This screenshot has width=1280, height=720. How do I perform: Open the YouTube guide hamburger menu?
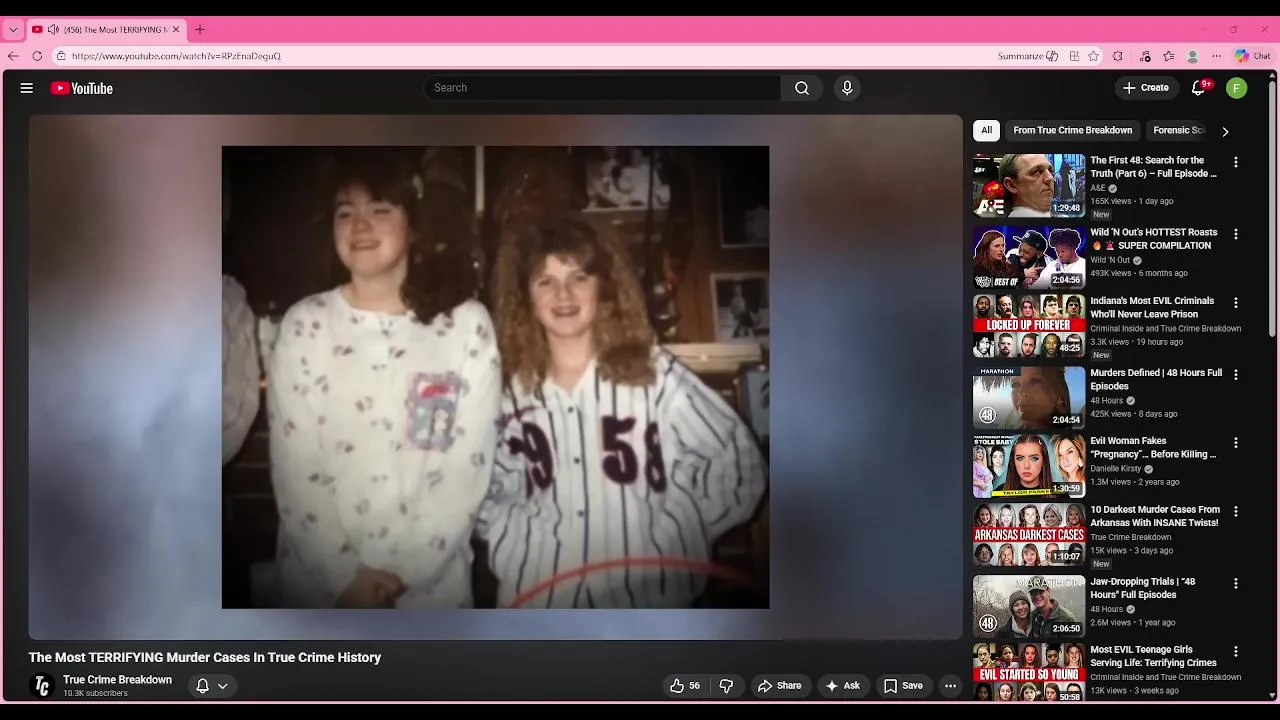coord(27,88)
